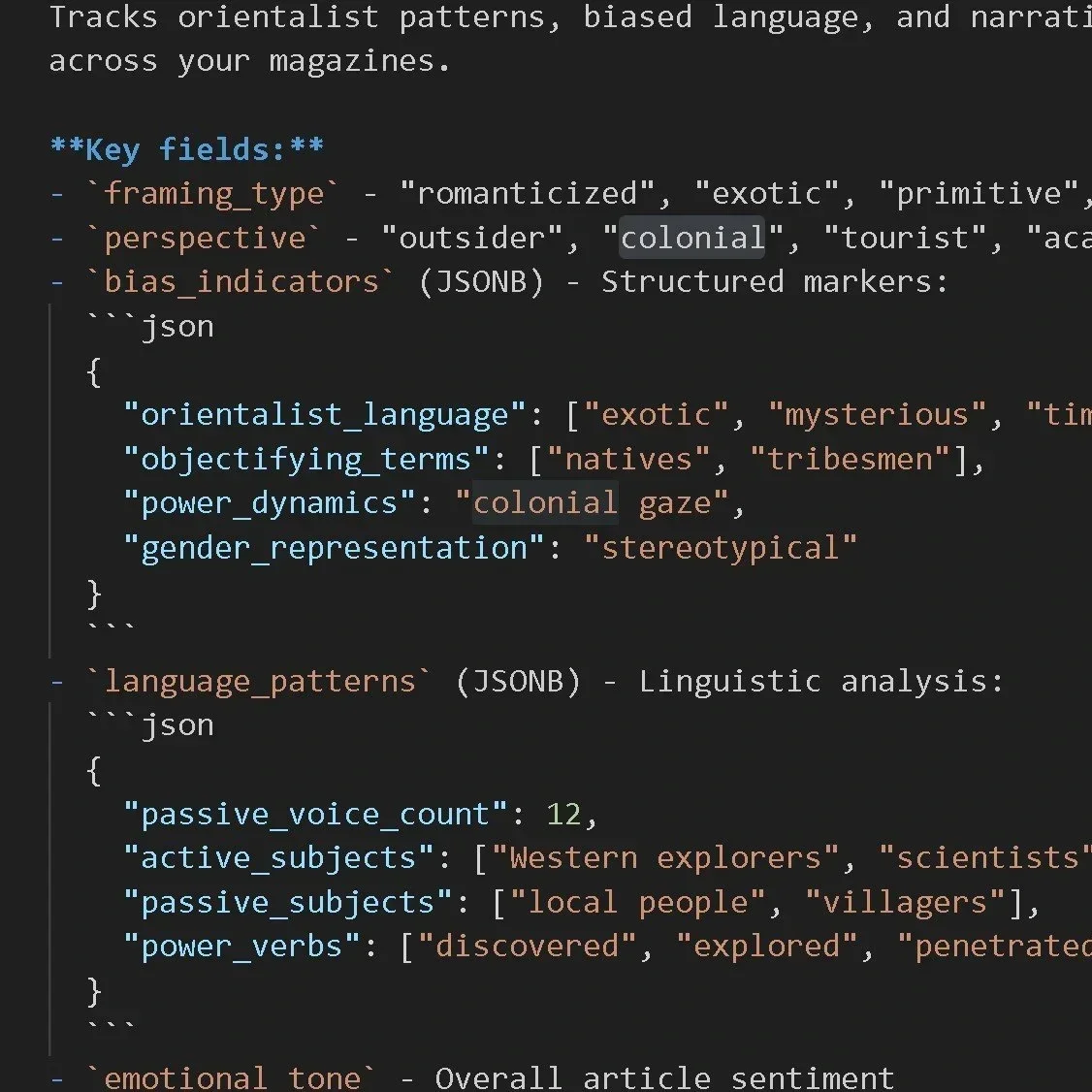Image resolution: width=1092 pixels, height=1092 pixels.
Task: Select the `framing_type` field name
Action: pyautogui.click(x=213, y=194)
